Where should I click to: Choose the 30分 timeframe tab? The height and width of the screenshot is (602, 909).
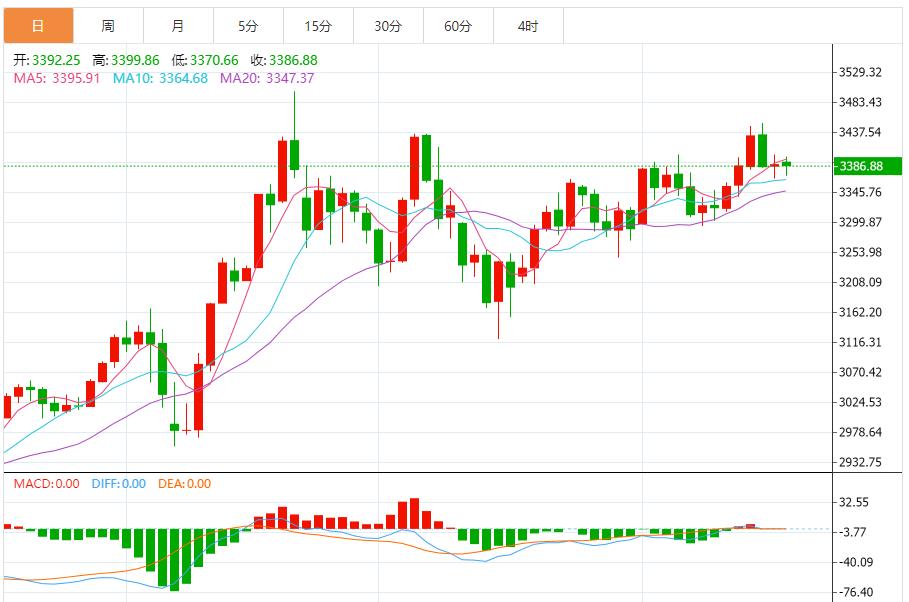click(x=388, y=26)
